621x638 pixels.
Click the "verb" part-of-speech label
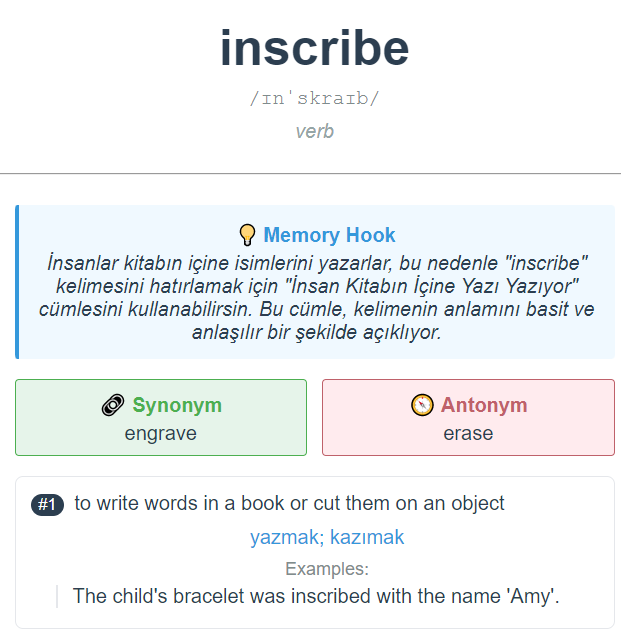[315, 131]
